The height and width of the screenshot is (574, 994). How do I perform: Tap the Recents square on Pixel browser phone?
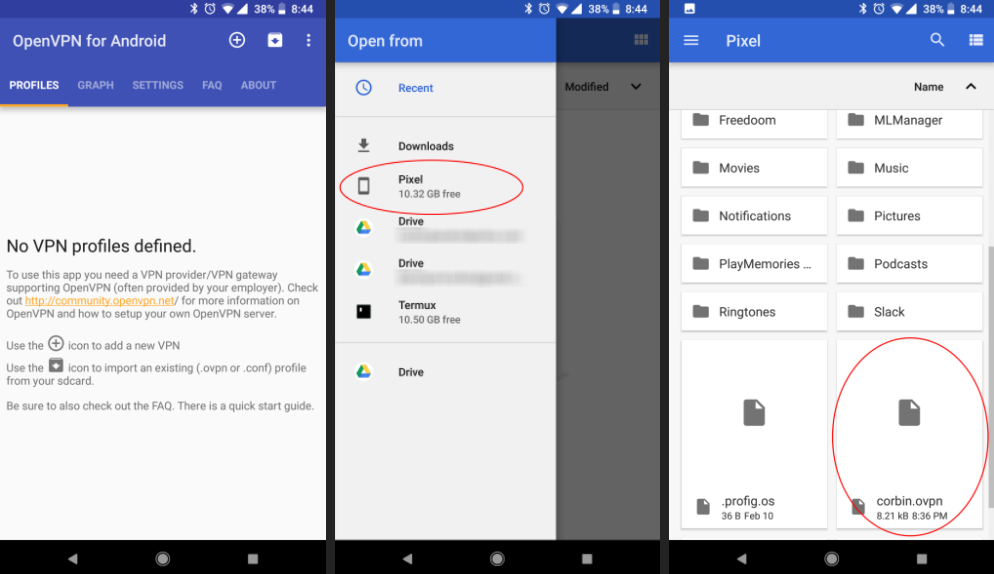coord(922,559)
